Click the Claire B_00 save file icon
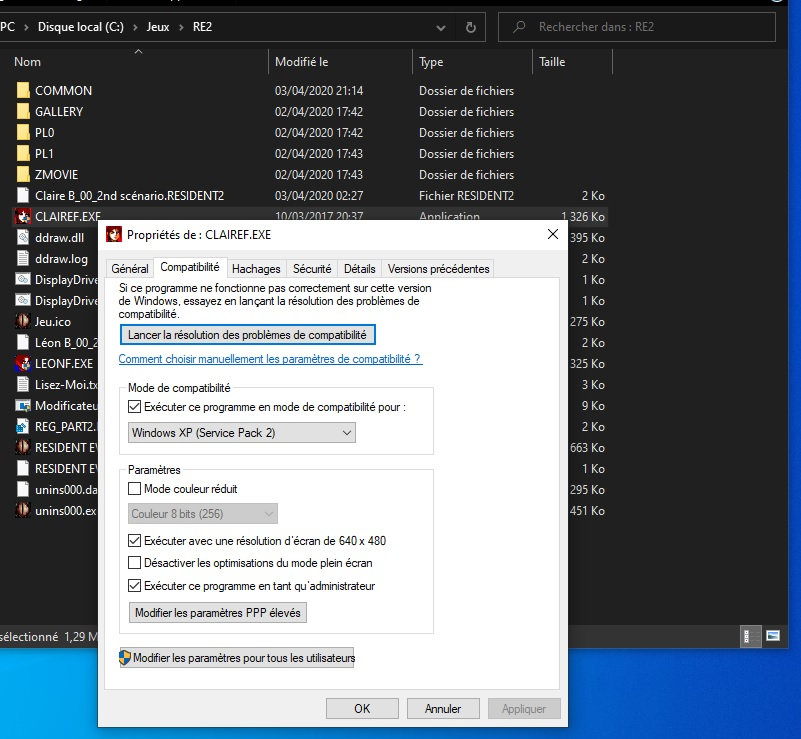This screenshot has width=801, height=739. [x=23, y=195]
